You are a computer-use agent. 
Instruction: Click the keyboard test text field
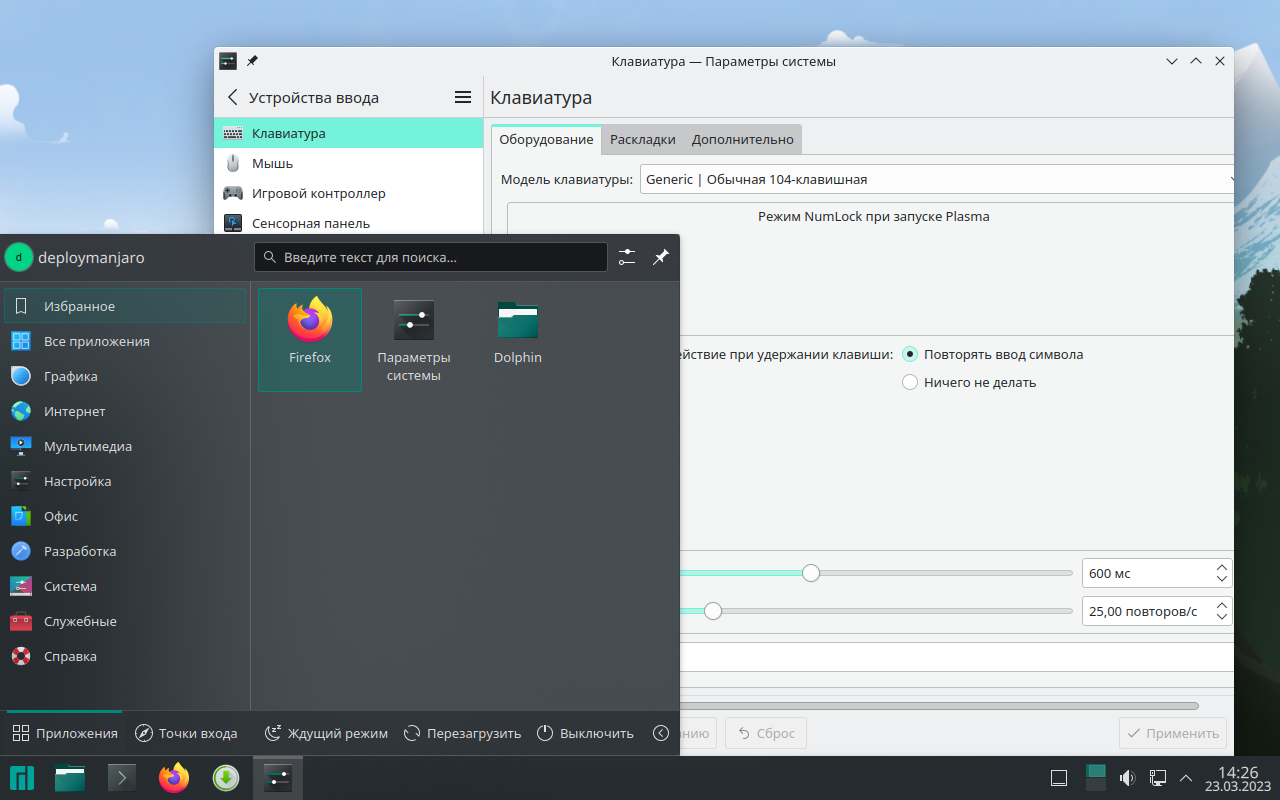tap(956, 657)
